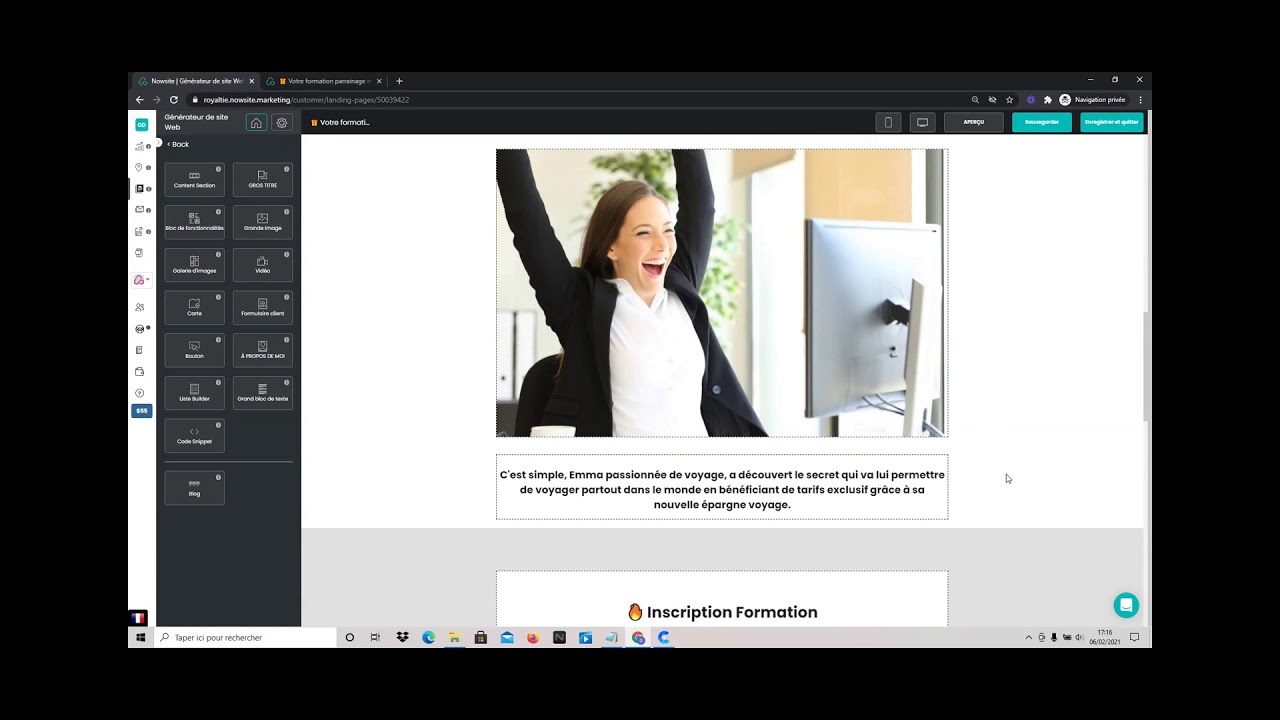Screen dimensions: 1280x720
Task: Insert the Formulaire client block
Action: pos(263,308)
